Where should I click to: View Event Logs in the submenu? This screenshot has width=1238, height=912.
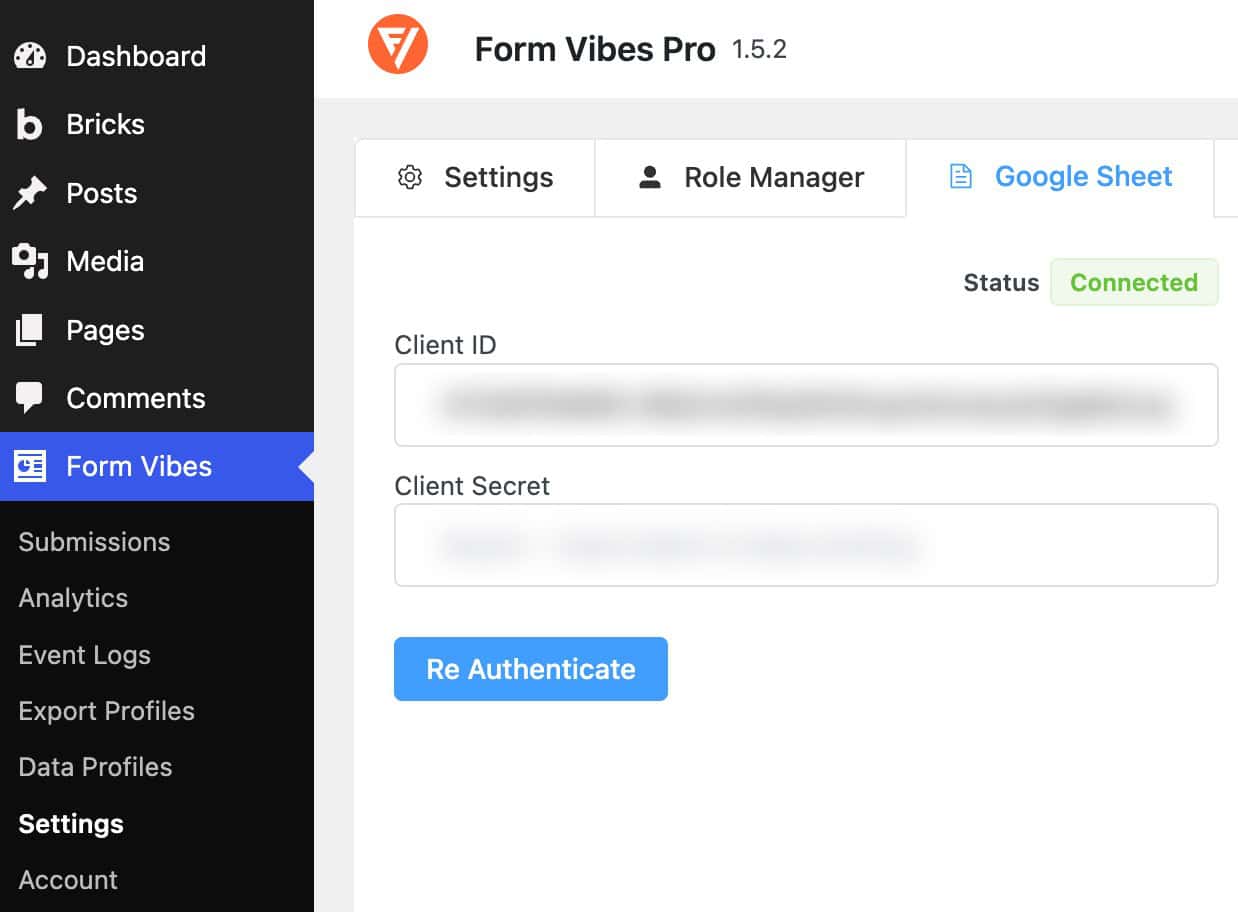pos(84,655)
